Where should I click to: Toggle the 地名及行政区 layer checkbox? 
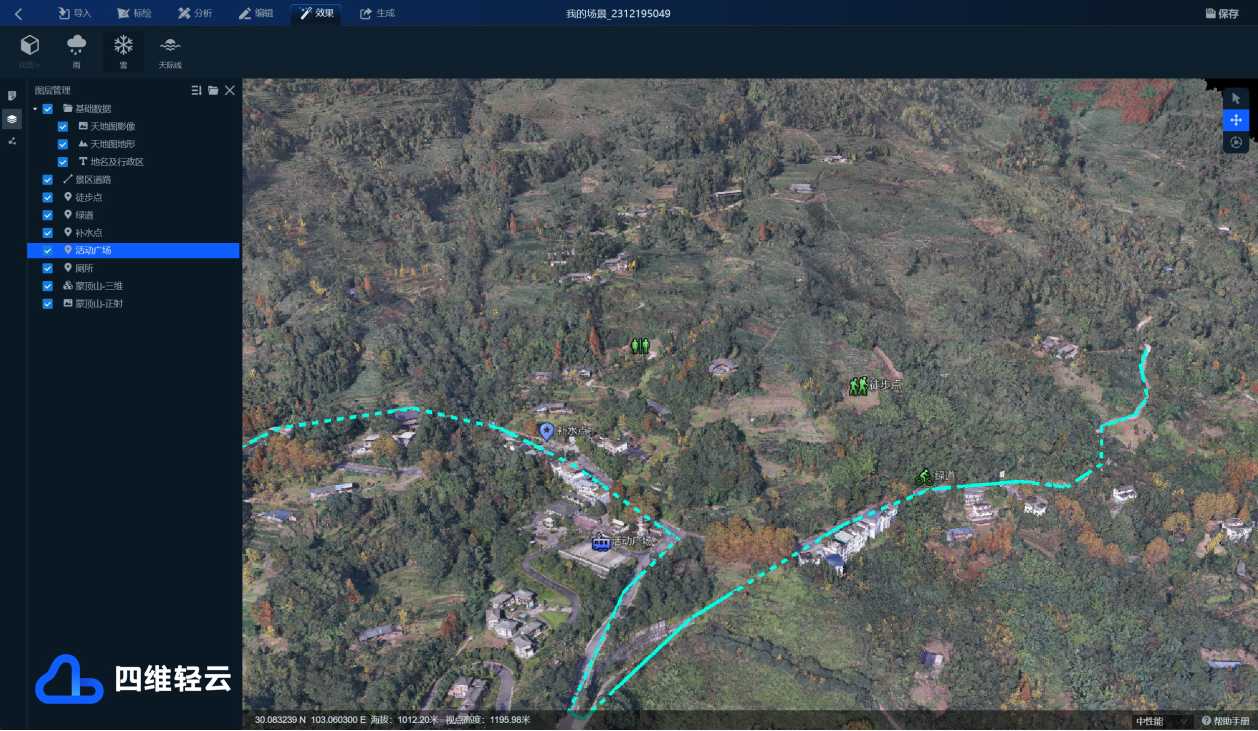pos(63,161)
